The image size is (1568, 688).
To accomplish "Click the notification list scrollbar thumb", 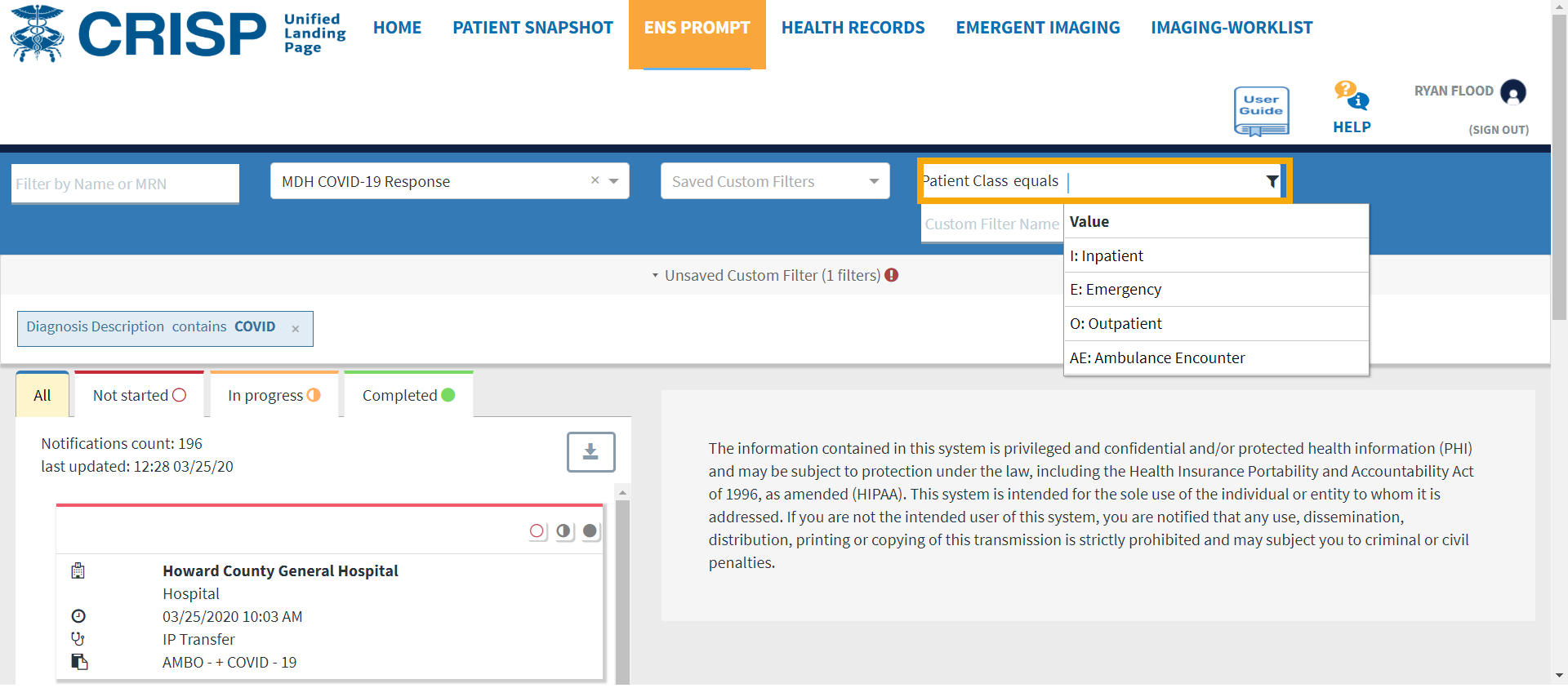I will (622, 593).
